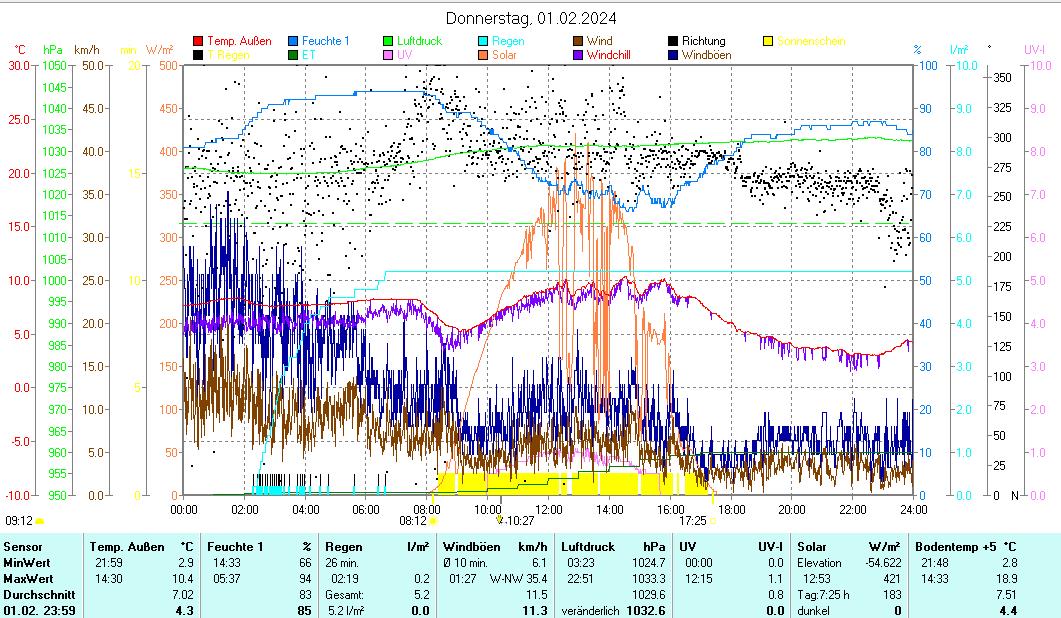The width and height of the screenshot is (1061, 618).
Task: Click the 'Durchschnitt' row label
Action: [x=39, y=595]
